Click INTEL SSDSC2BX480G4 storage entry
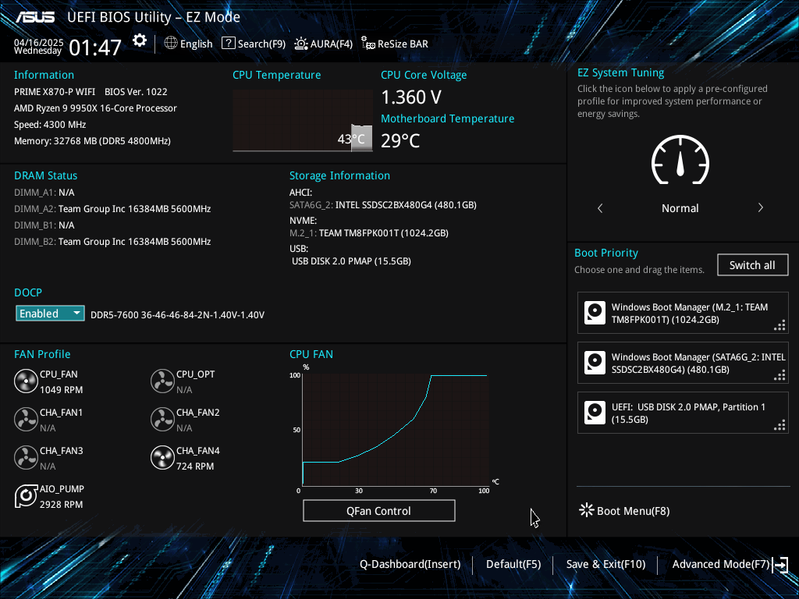 click(x=383, y=205)
